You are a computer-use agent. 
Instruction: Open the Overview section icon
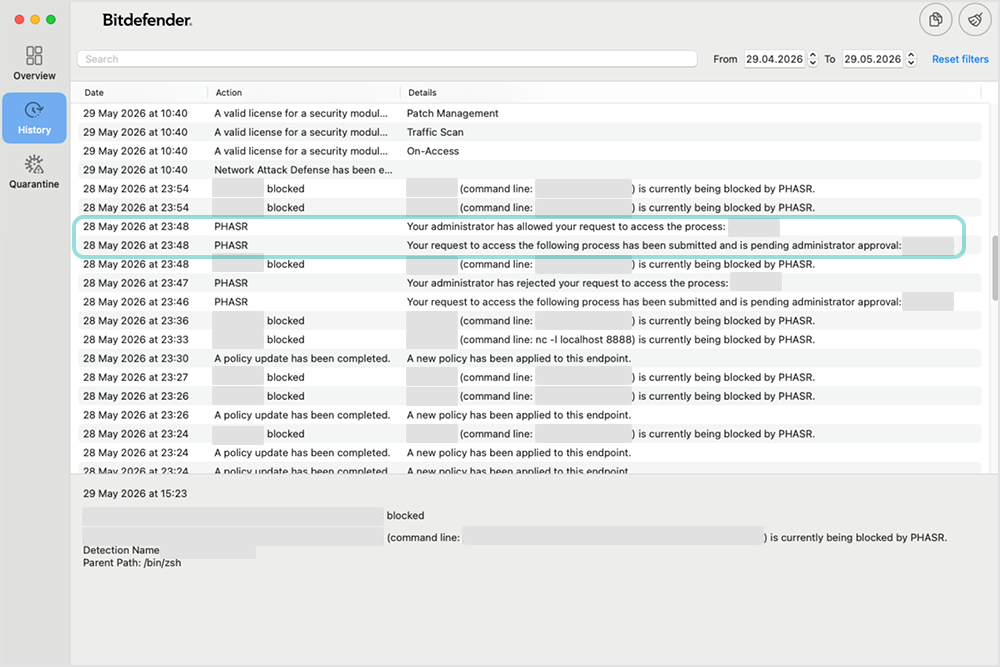34,55
